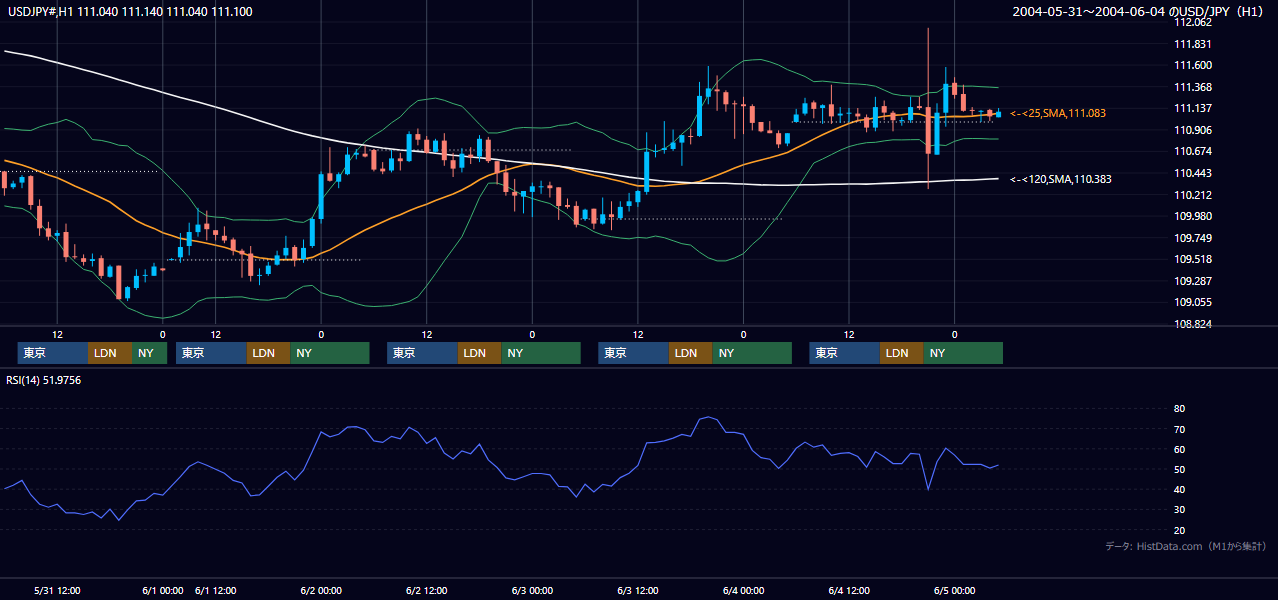Click the first (leftmost) LDN session bar
Image resolution: width=1278 pixels, height=600 pixels.
pos(110,353)
